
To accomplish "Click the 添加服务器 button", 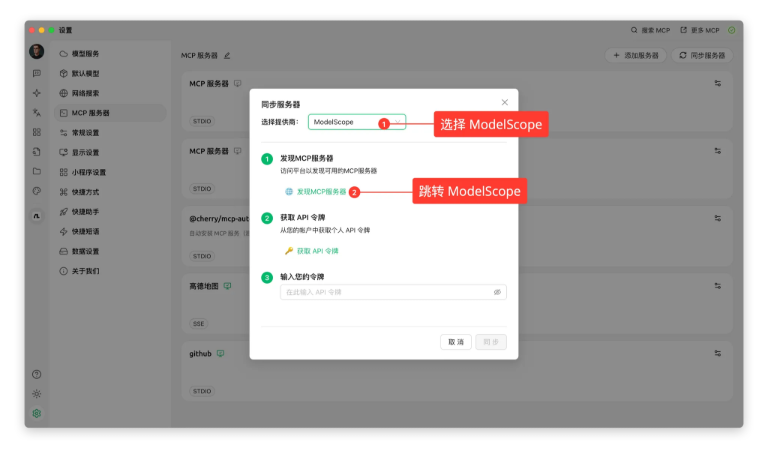I will coord(636,55).
